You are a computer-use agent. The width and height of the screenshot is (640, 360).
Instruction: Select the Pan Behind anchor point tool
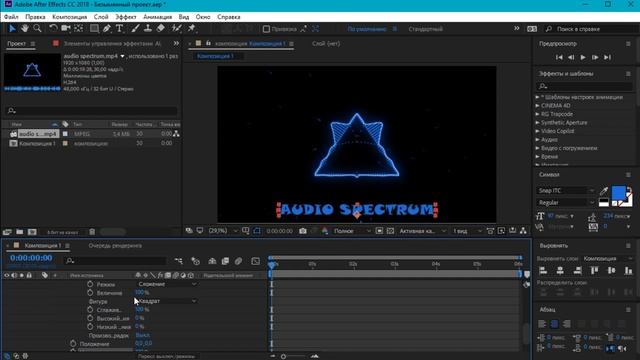point(78,29)
